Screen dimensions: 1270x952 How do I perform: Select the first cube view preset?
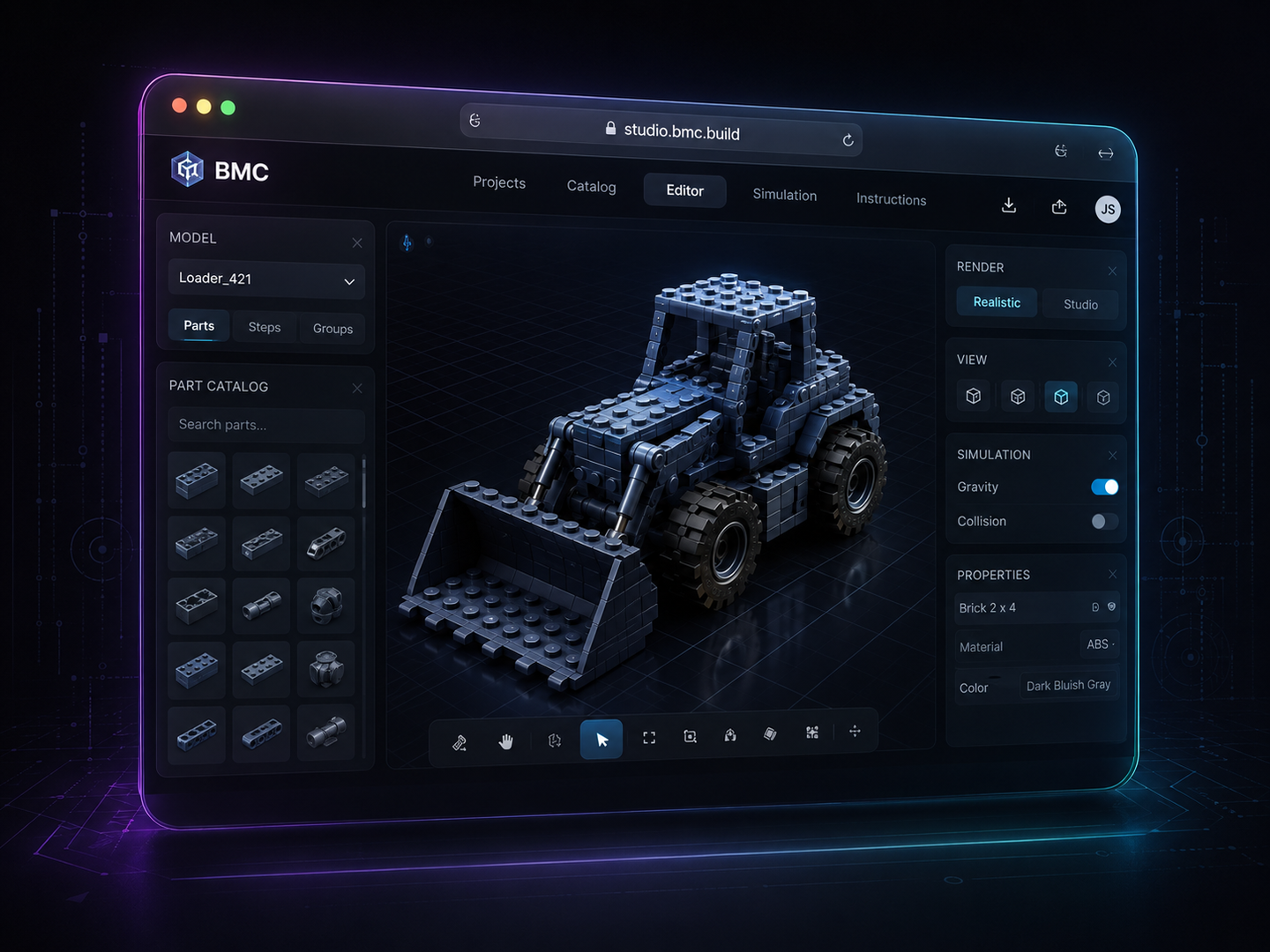974,396
